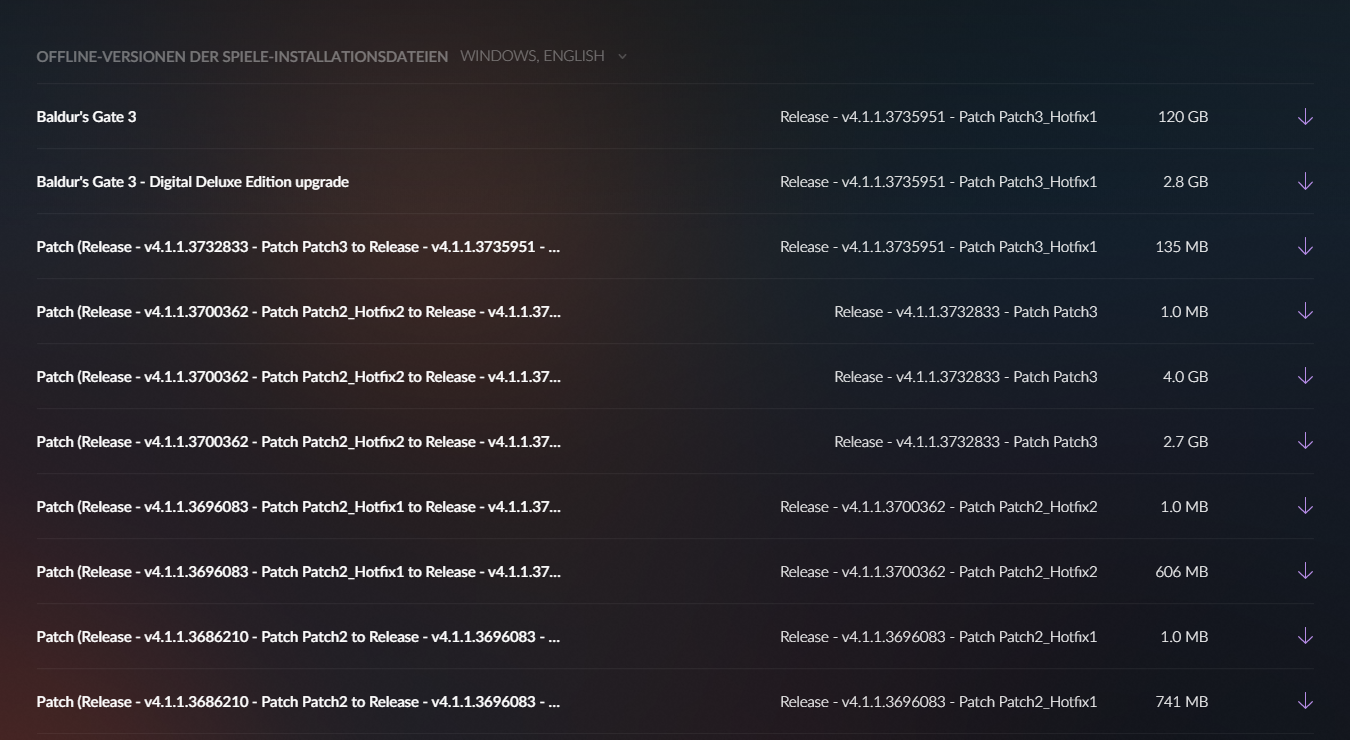Click Patch3 version label in 2.7 GB row
Viewport: 1350px width, 740px height.
(x=966, y=442)
